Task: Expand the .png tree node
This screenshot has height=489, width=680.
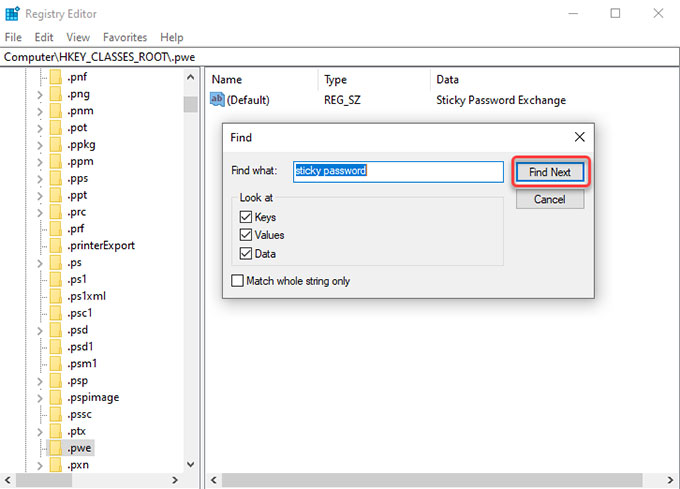Action: click(x=40, y=95)
